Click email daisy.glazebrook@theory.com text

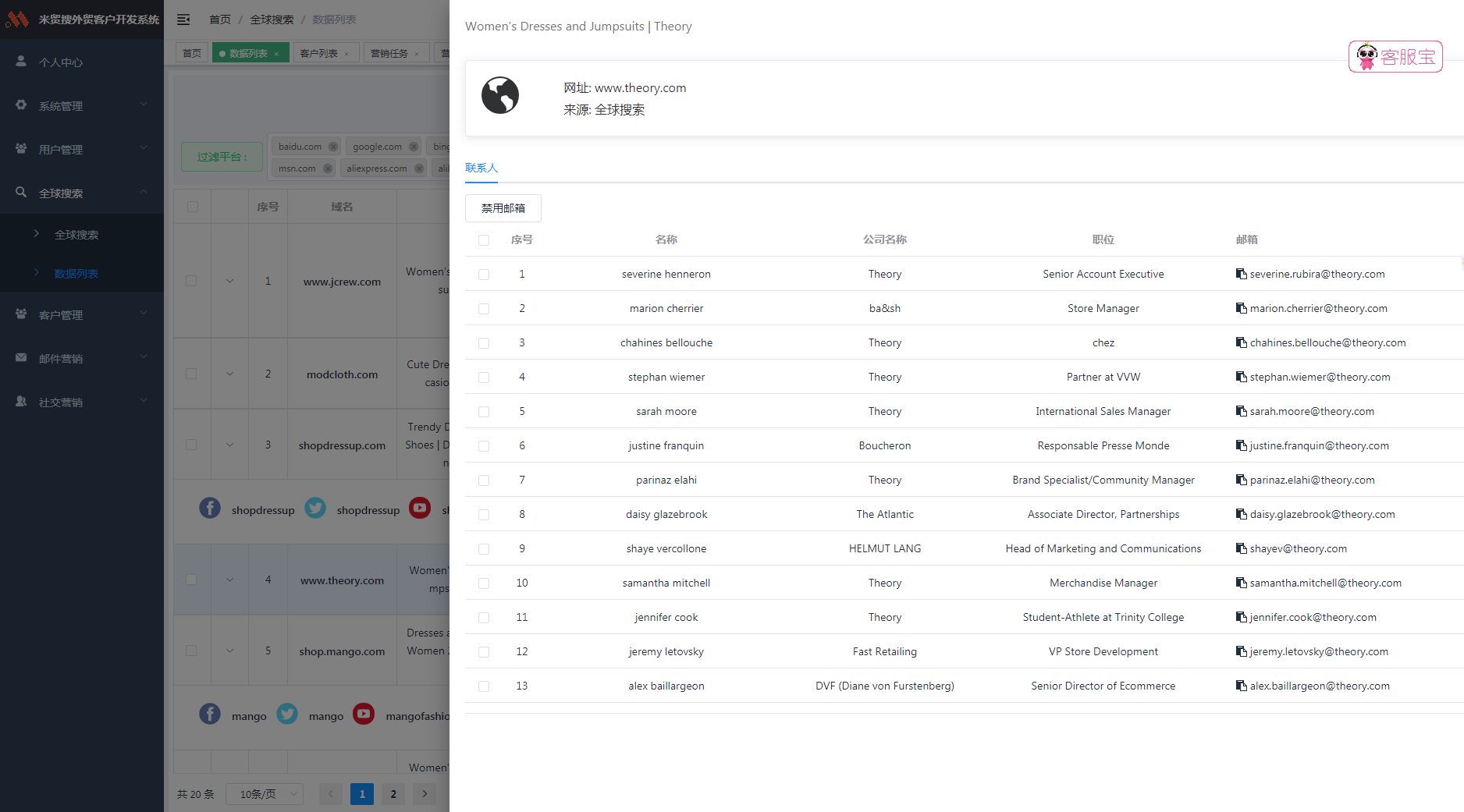coord(1322,514)
